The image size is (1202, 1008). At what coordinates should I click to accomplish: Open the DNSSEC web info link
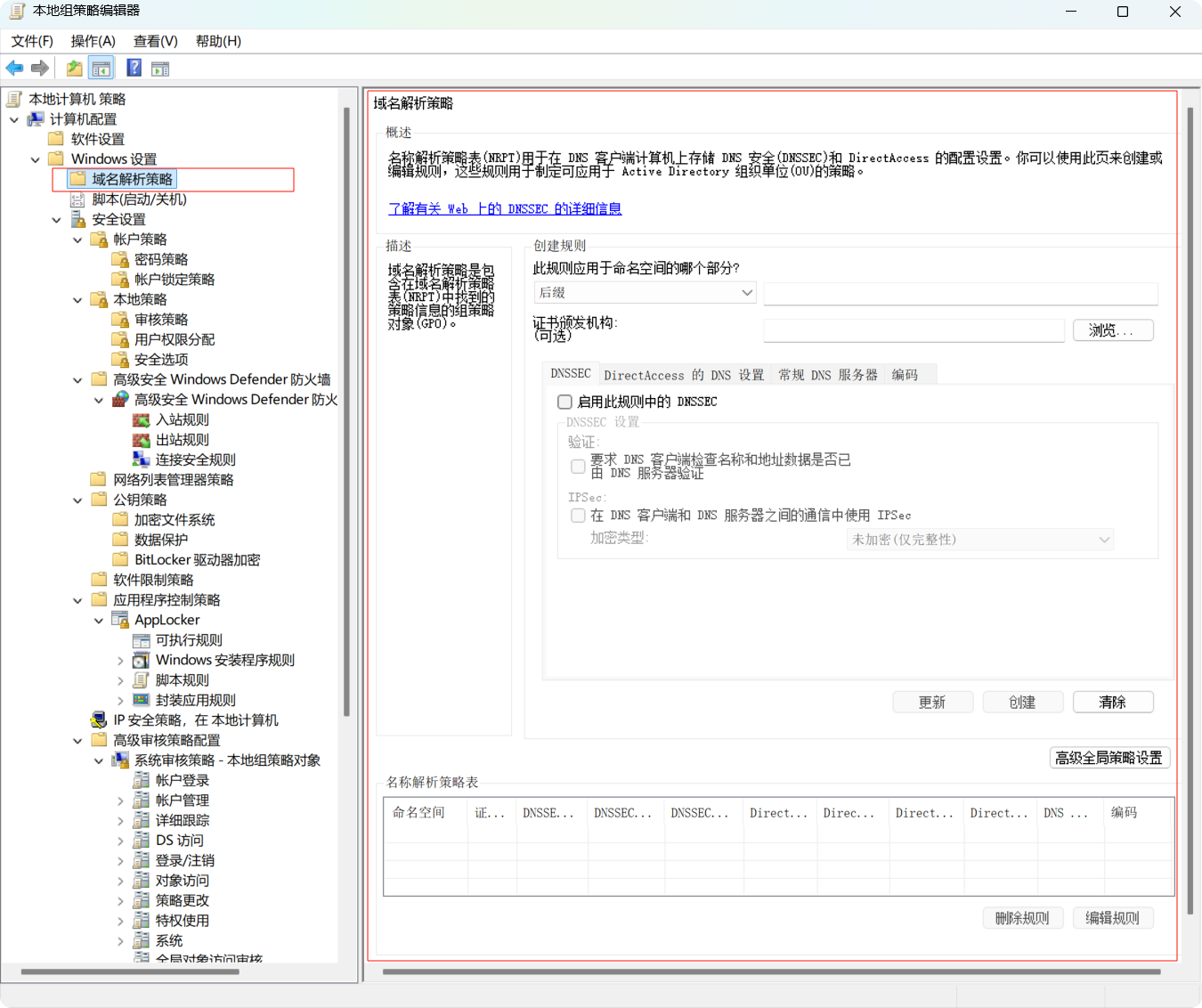(x=505, y=208)
